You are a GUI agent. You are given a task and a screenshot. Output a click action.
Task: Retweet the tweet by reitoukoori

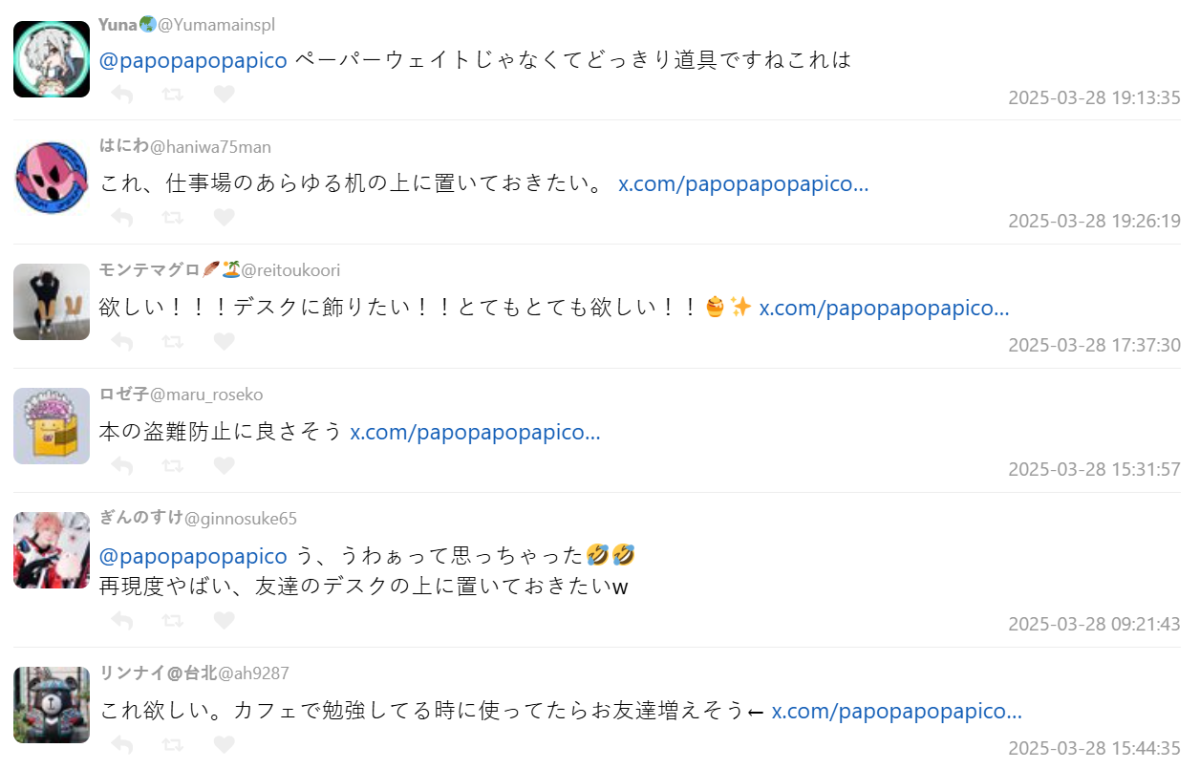173,341
